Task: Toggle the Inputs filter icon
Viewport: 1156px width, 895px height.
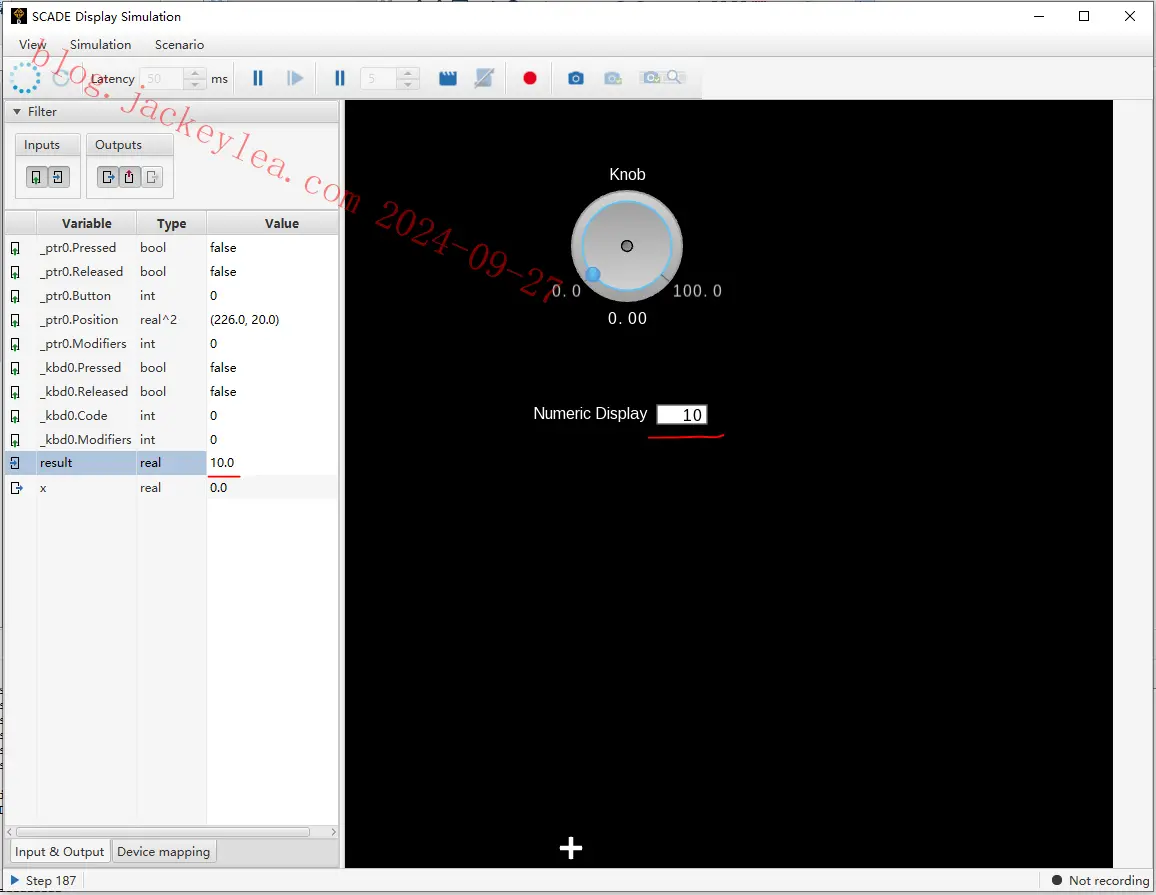Action: click(36, 176)
